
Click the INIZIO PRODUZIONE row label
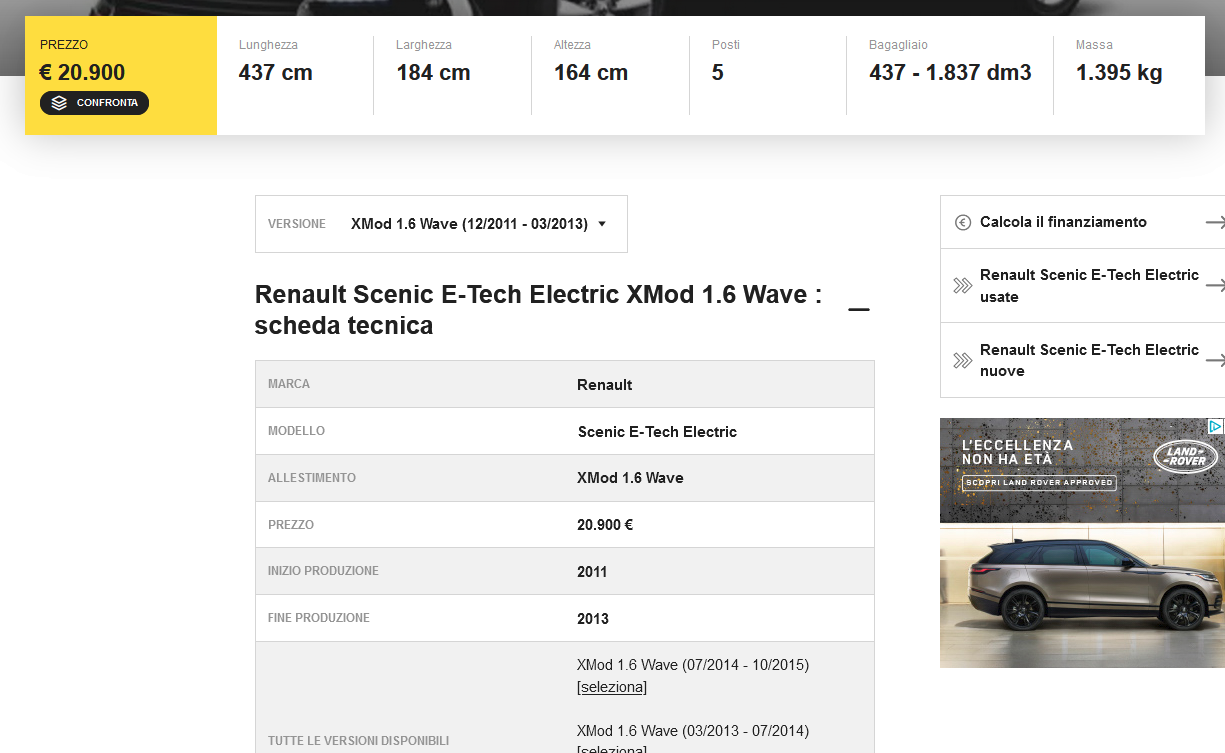323,571
